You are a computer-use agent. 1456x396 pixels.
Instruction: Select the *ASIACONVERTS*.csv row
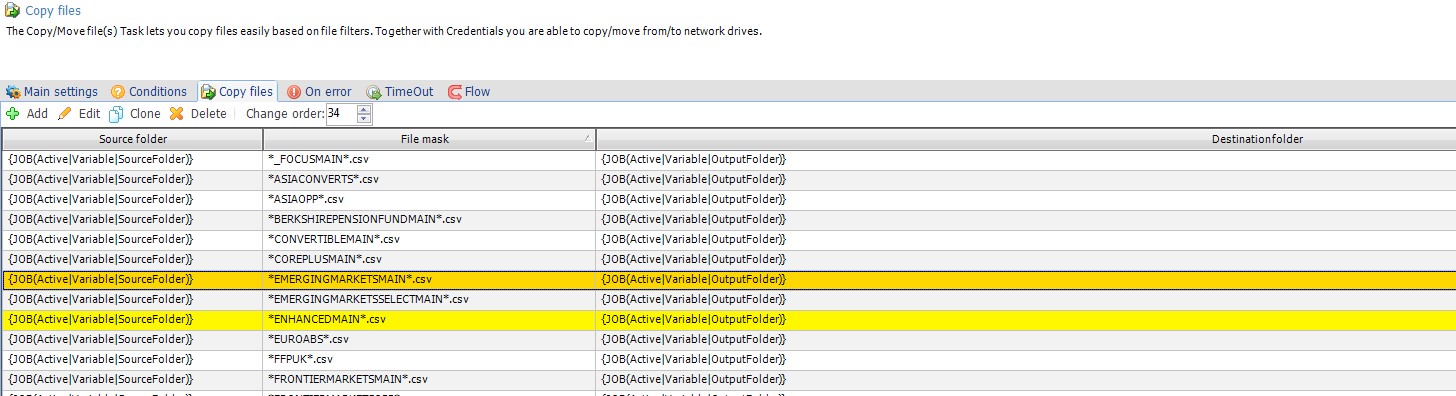point(728,179)
